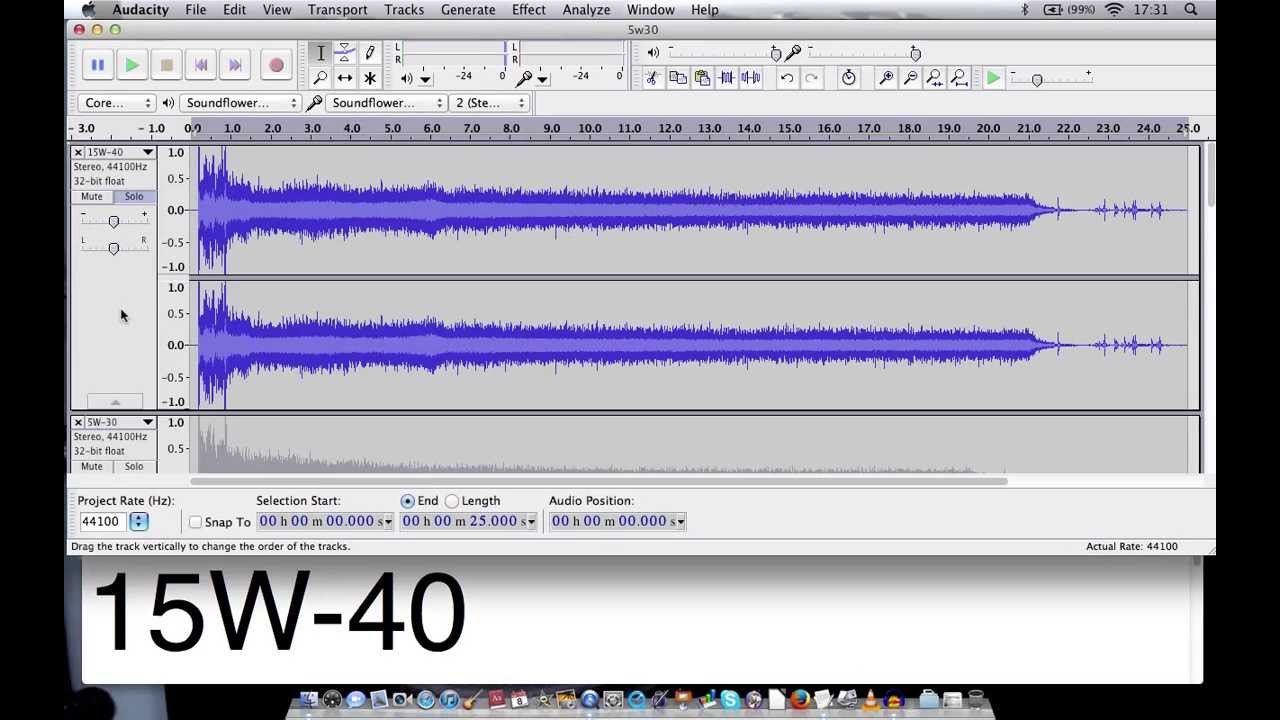Open the Core audio host dropdown
Viewport: 1280px width, 720px height.
point(117,103)
